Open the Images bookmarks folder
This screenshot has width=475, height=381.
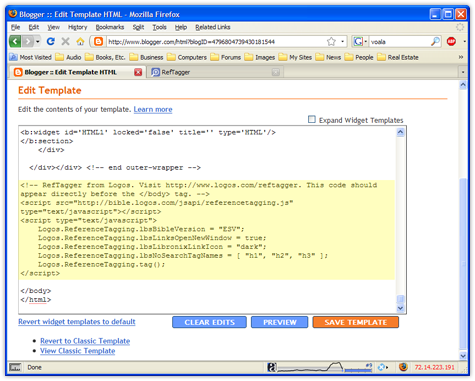260,57
